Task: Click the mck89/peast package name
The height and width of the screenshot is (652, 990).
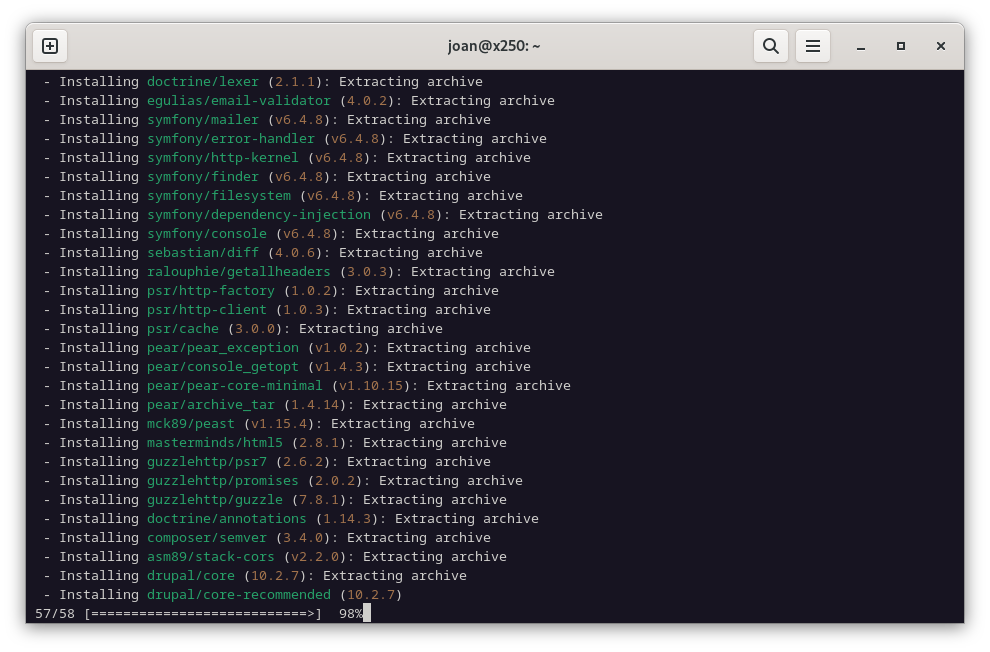Action: pos(191,424)
